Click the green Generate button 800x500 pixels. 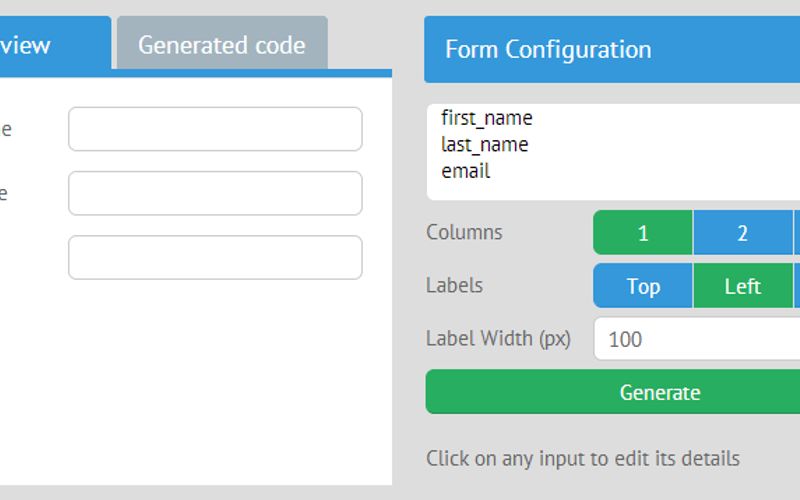613,392
